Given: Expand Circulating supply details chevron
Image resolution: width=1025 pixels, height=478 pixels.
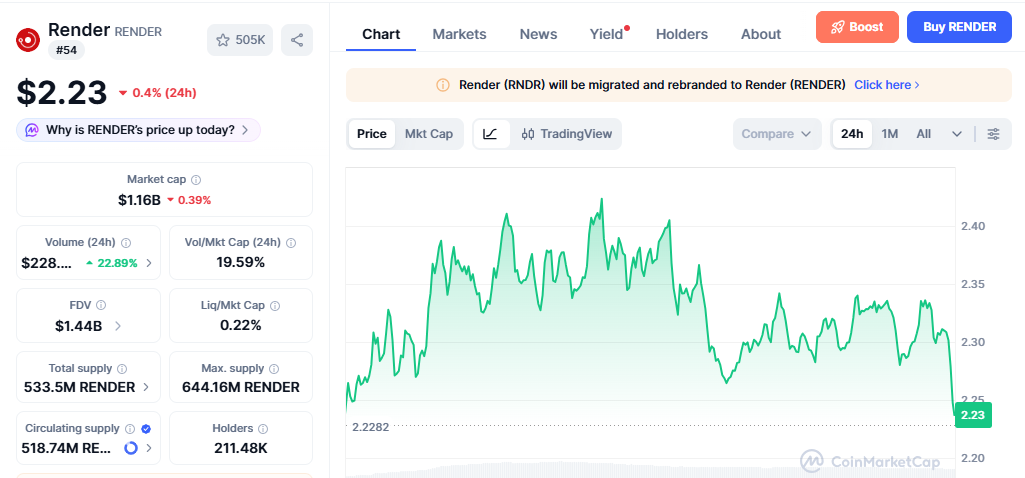Looking at the screenshot, I should 148,449.
